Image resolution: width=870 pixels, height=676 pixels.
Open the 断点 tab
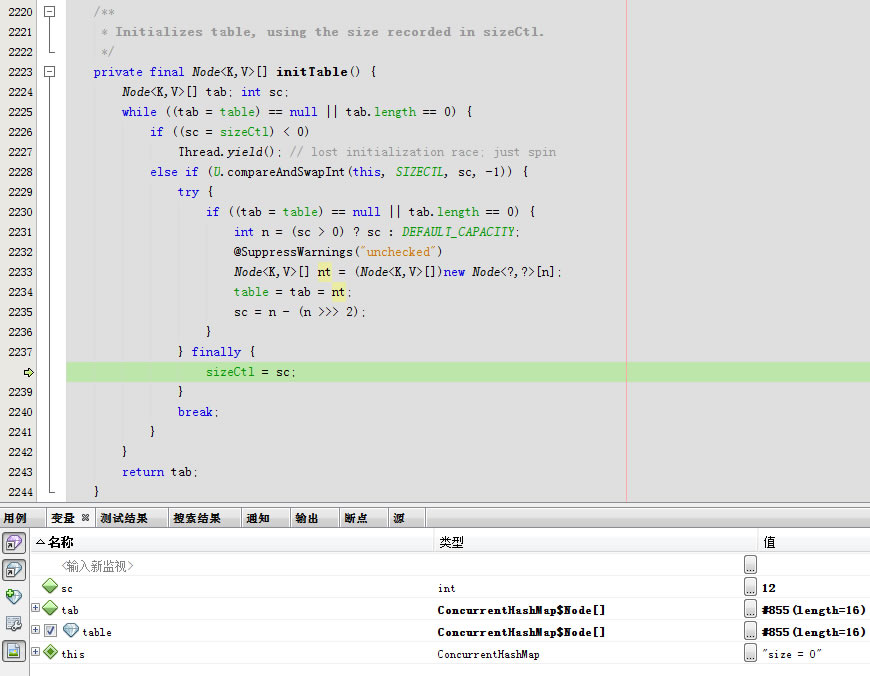(x=356, y=518)
